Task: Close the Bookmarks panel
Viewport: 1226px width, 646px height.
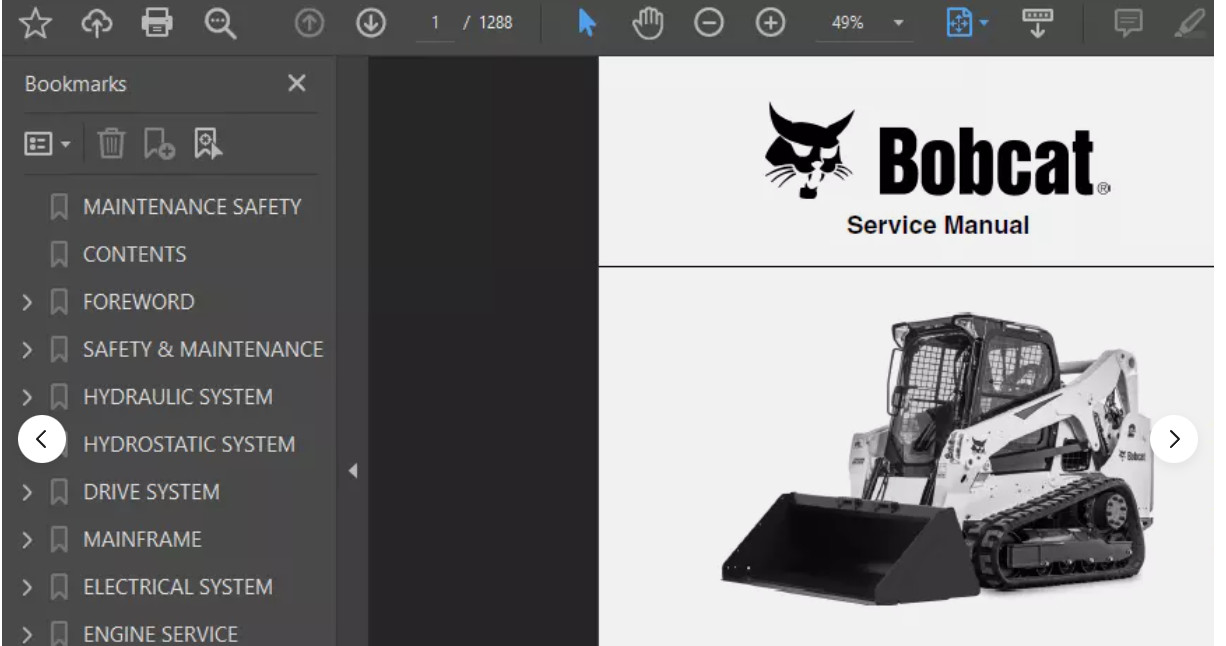Action: (297, 84)
